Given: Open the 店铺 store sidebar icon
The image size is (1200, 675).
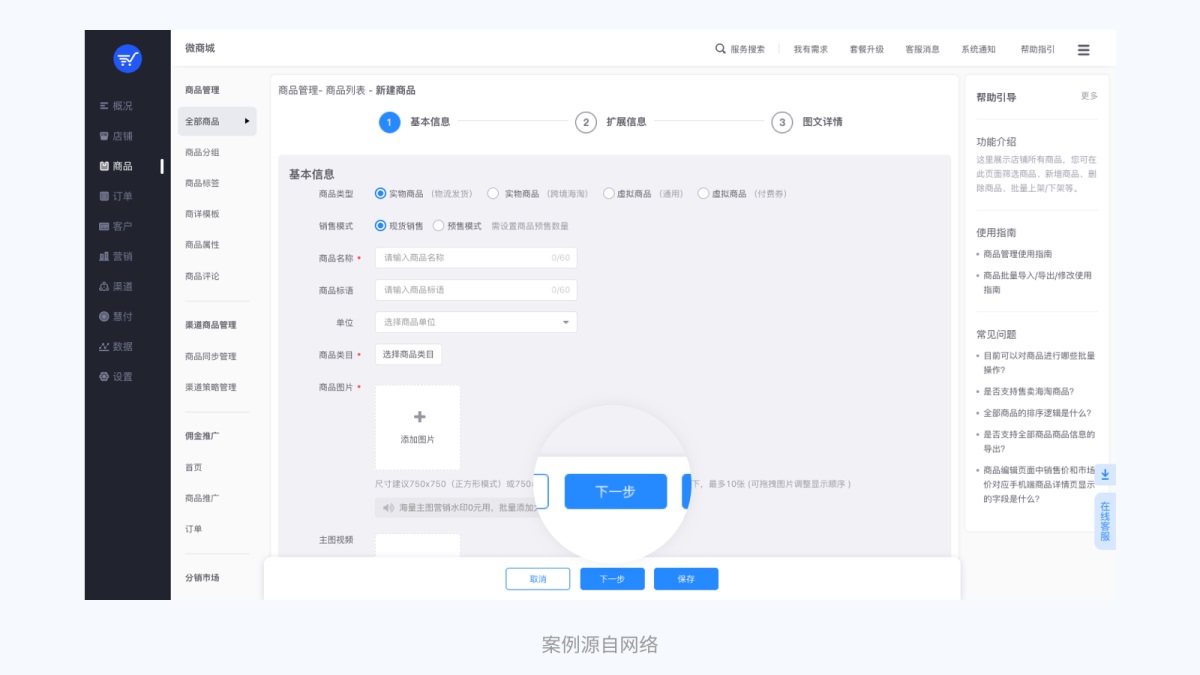Looking at the screenshot, I should tap(104, 136).
